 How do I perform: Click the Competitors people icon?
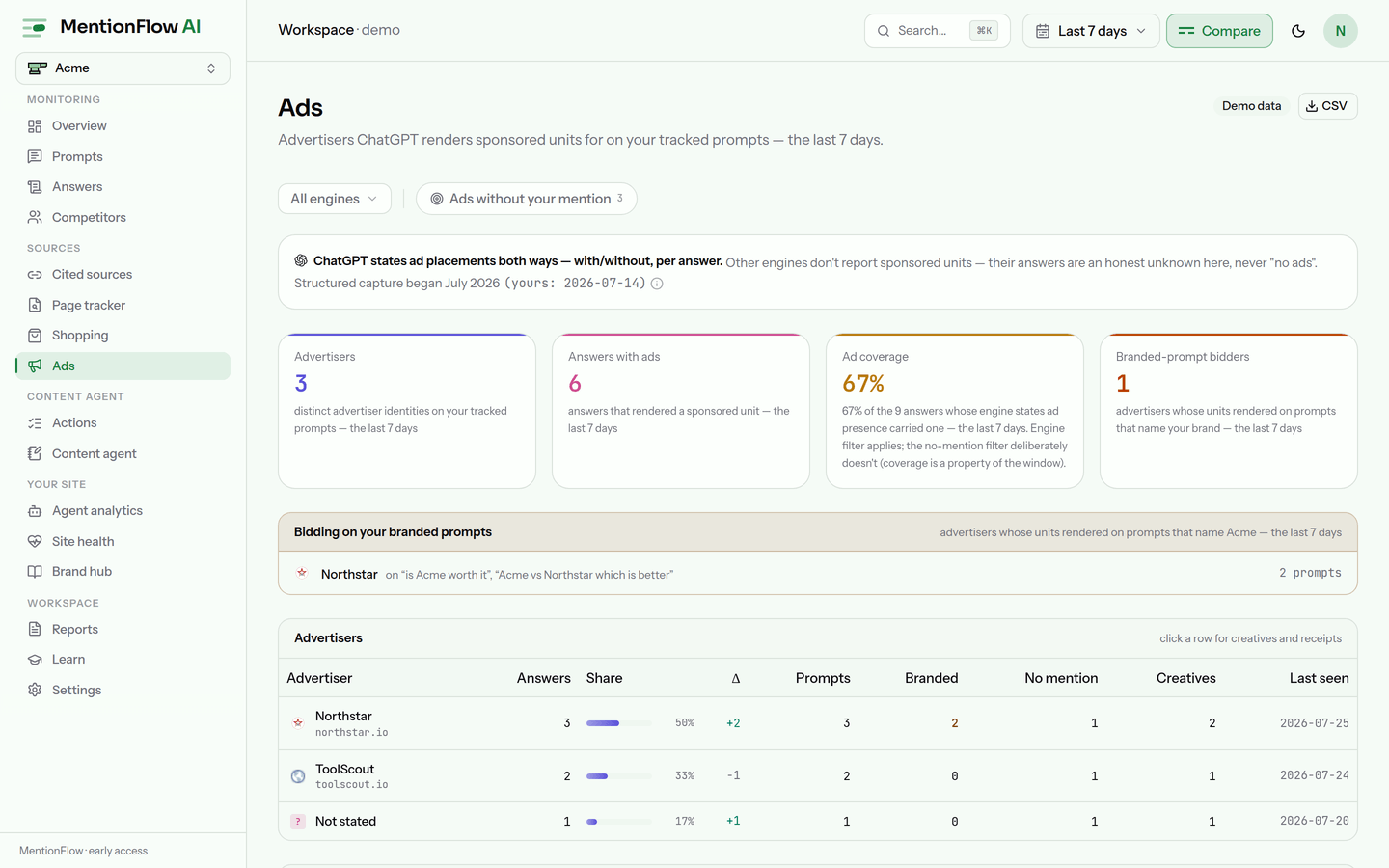(35, 217)
